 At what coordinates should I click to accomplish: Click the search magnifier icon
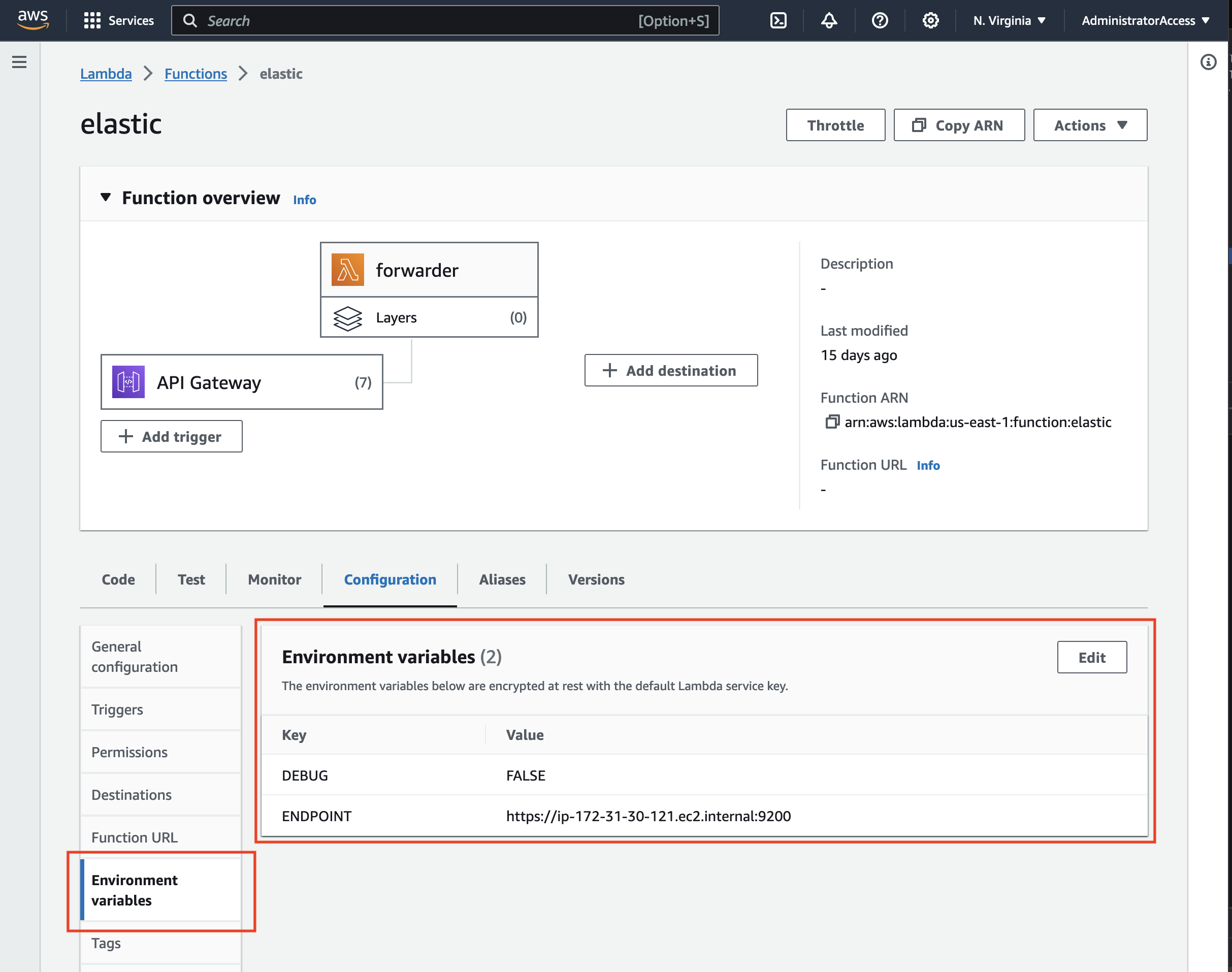coord(190,20)
